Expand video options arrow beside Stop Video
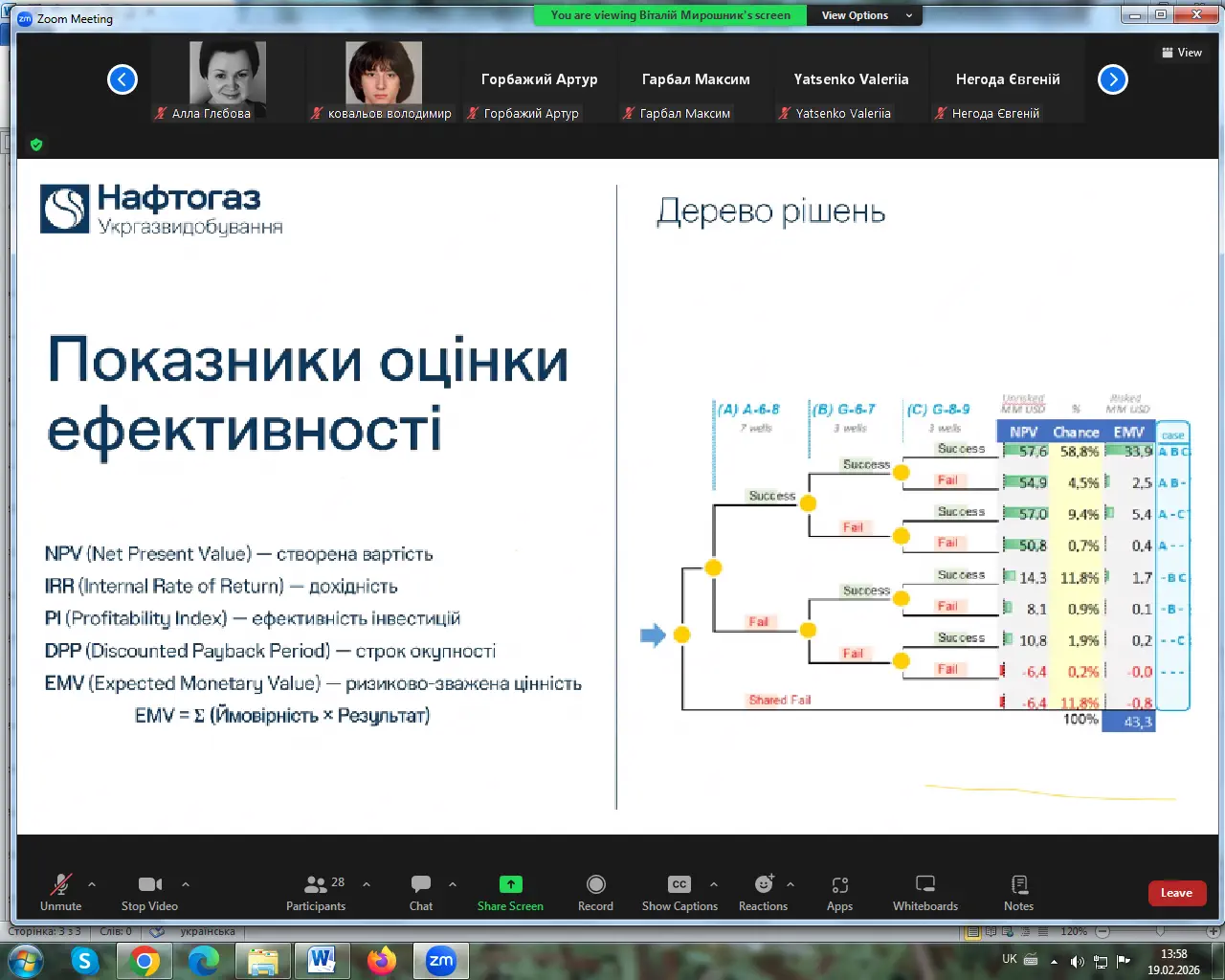Screen dimensions: 1225x980 click(x=186, y=884)
